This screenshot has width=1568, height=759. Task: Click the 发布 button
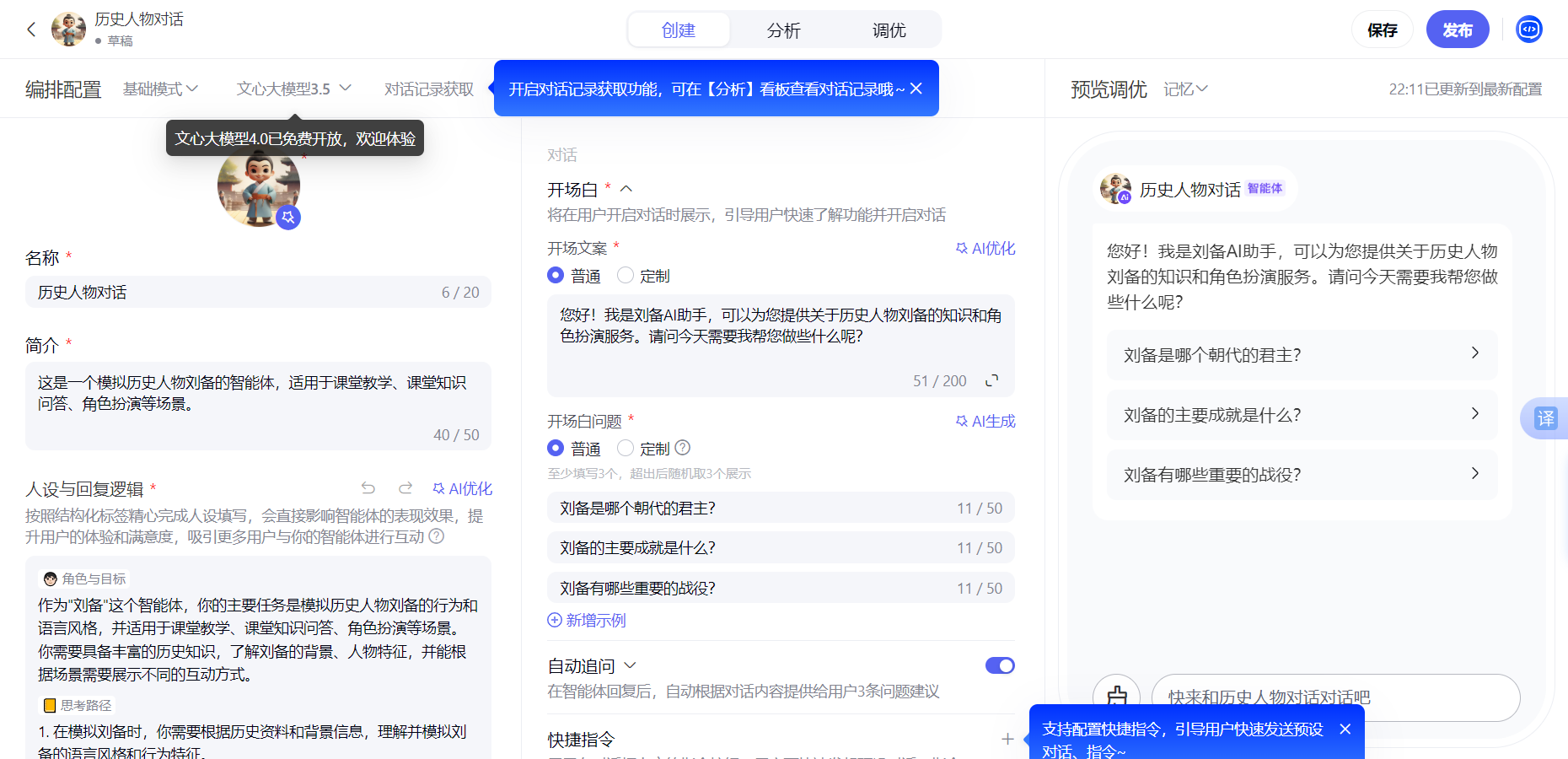click(1458, 30)
